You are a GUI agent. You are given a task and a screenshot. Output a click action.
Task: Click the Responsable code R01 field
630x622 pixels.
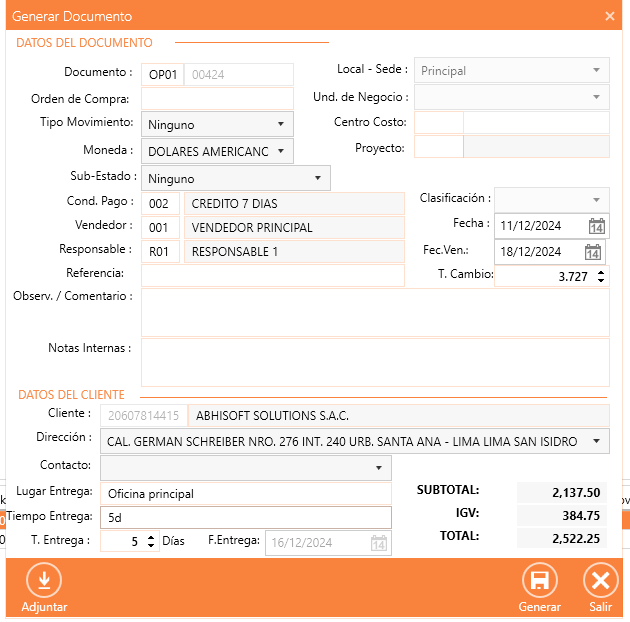click(x=160, y=252)
